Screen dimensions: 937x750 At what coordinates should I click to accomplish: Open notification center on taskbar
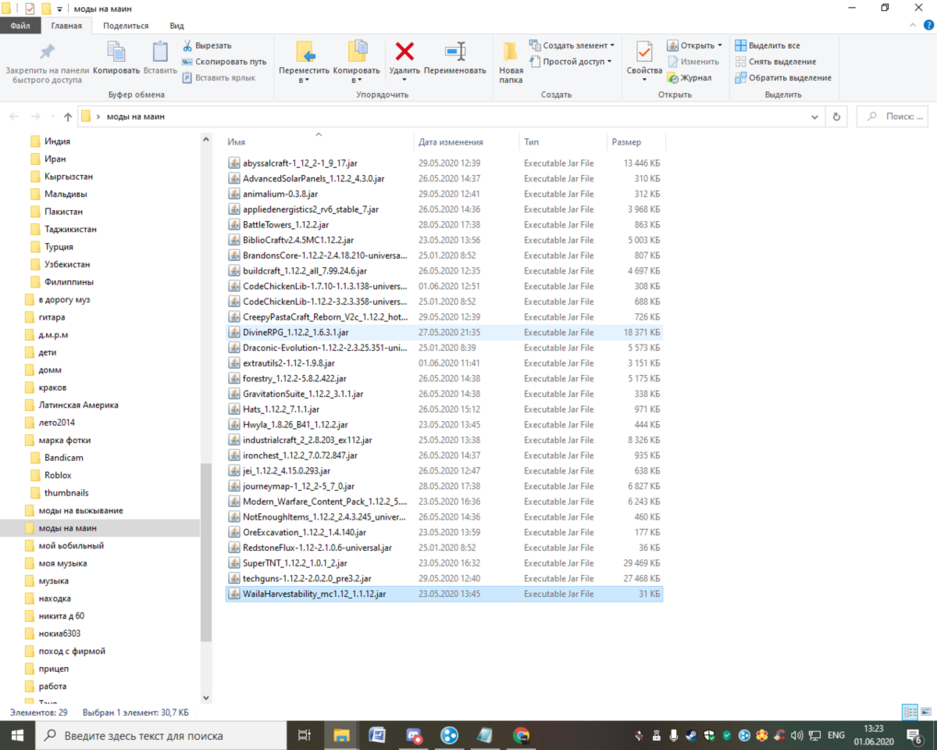point(914,736)
